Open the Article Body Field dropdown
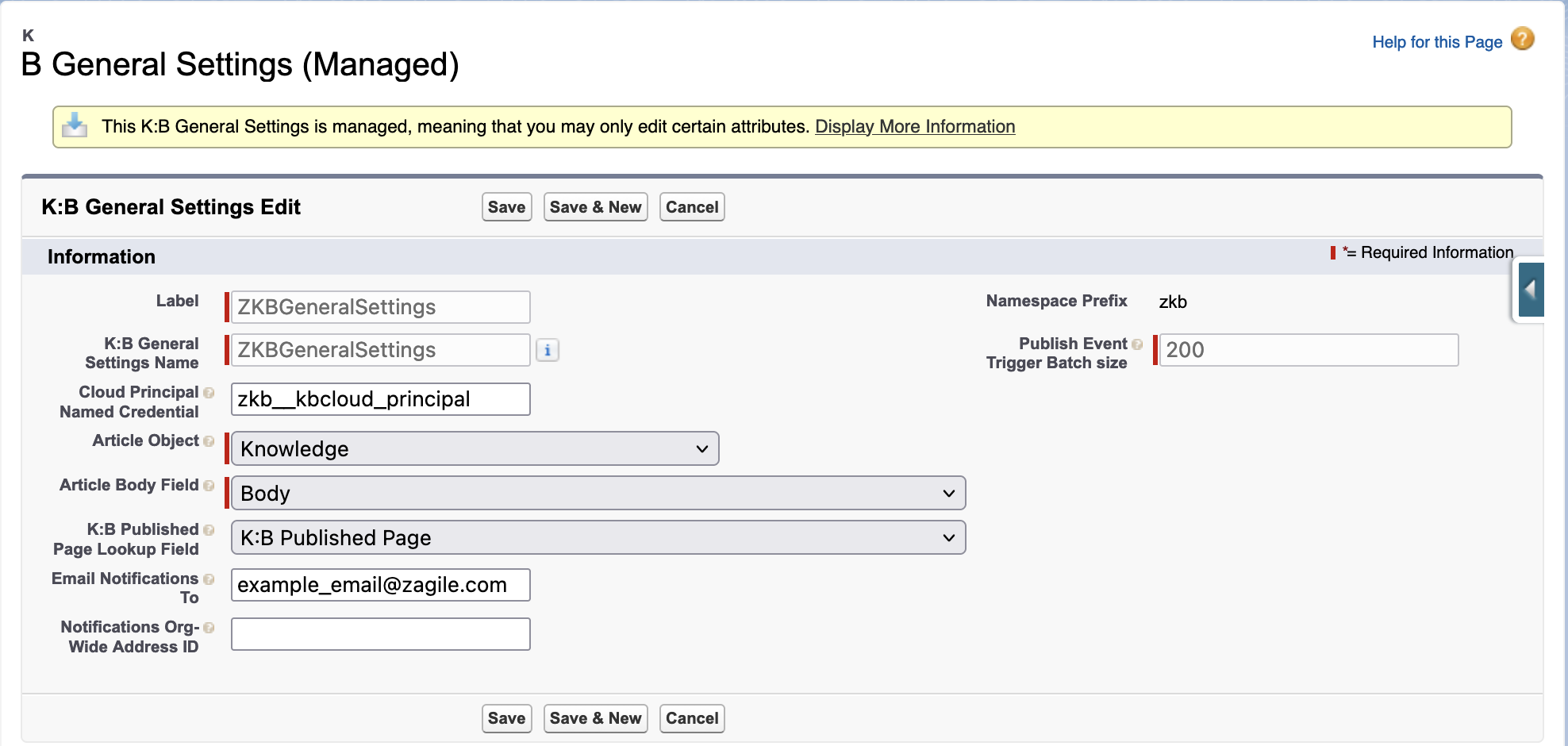1568x746 pixels. [x=598, y=494]
